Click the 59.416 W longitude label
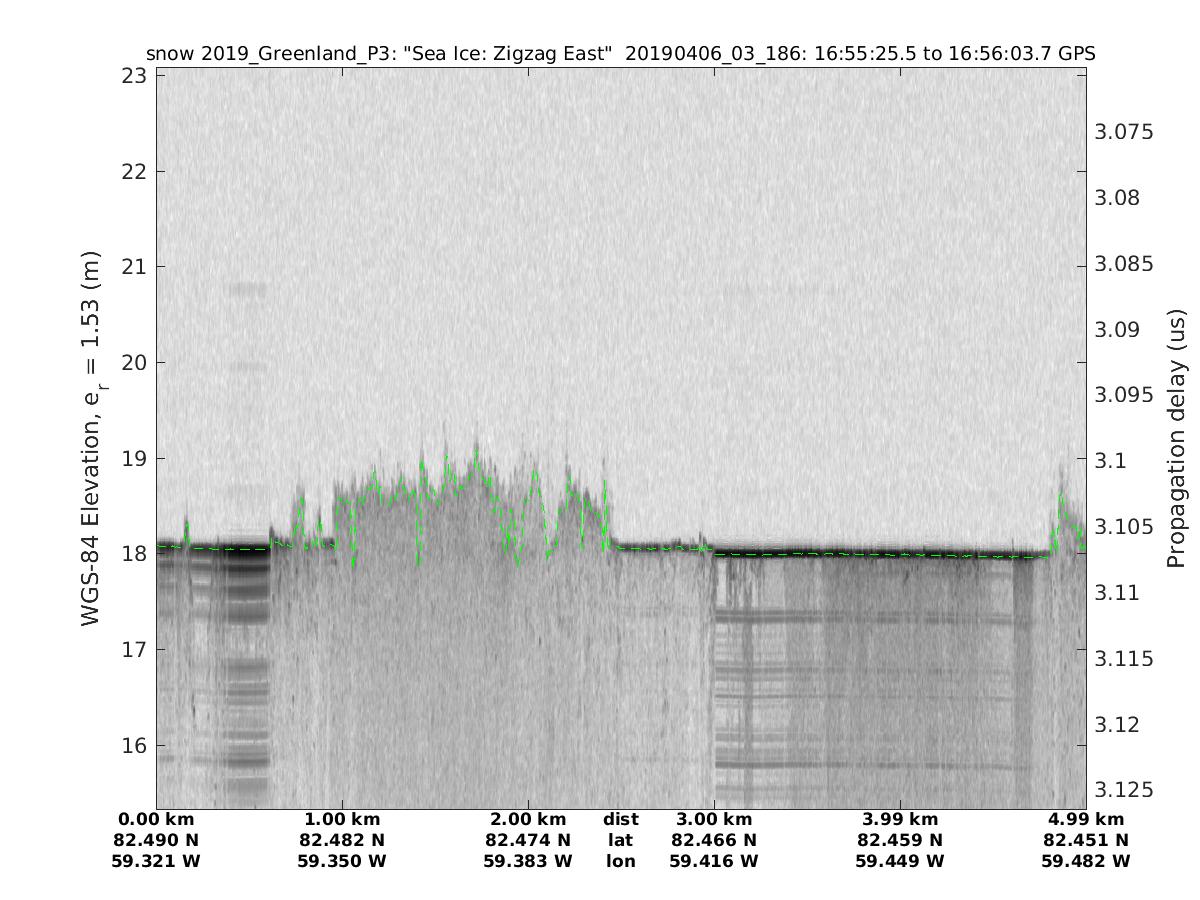1200x900 pixels. (714, 861)
